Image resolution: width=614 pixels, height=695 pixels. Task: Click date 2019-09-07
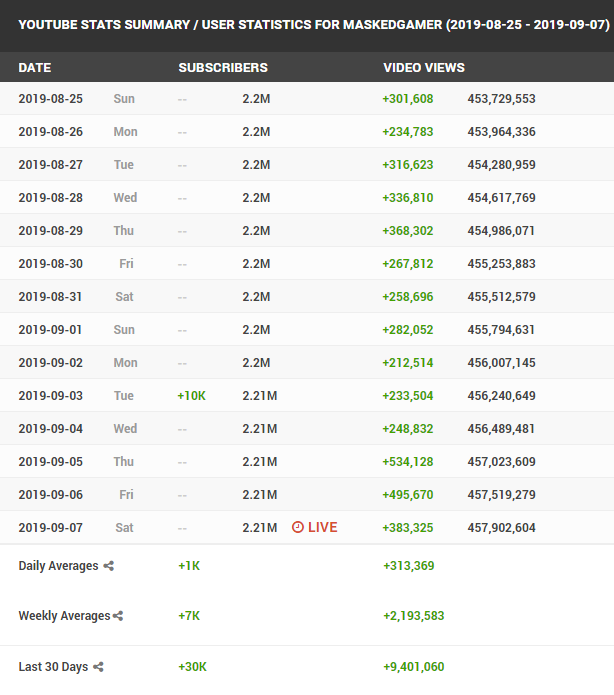(51, 528)
